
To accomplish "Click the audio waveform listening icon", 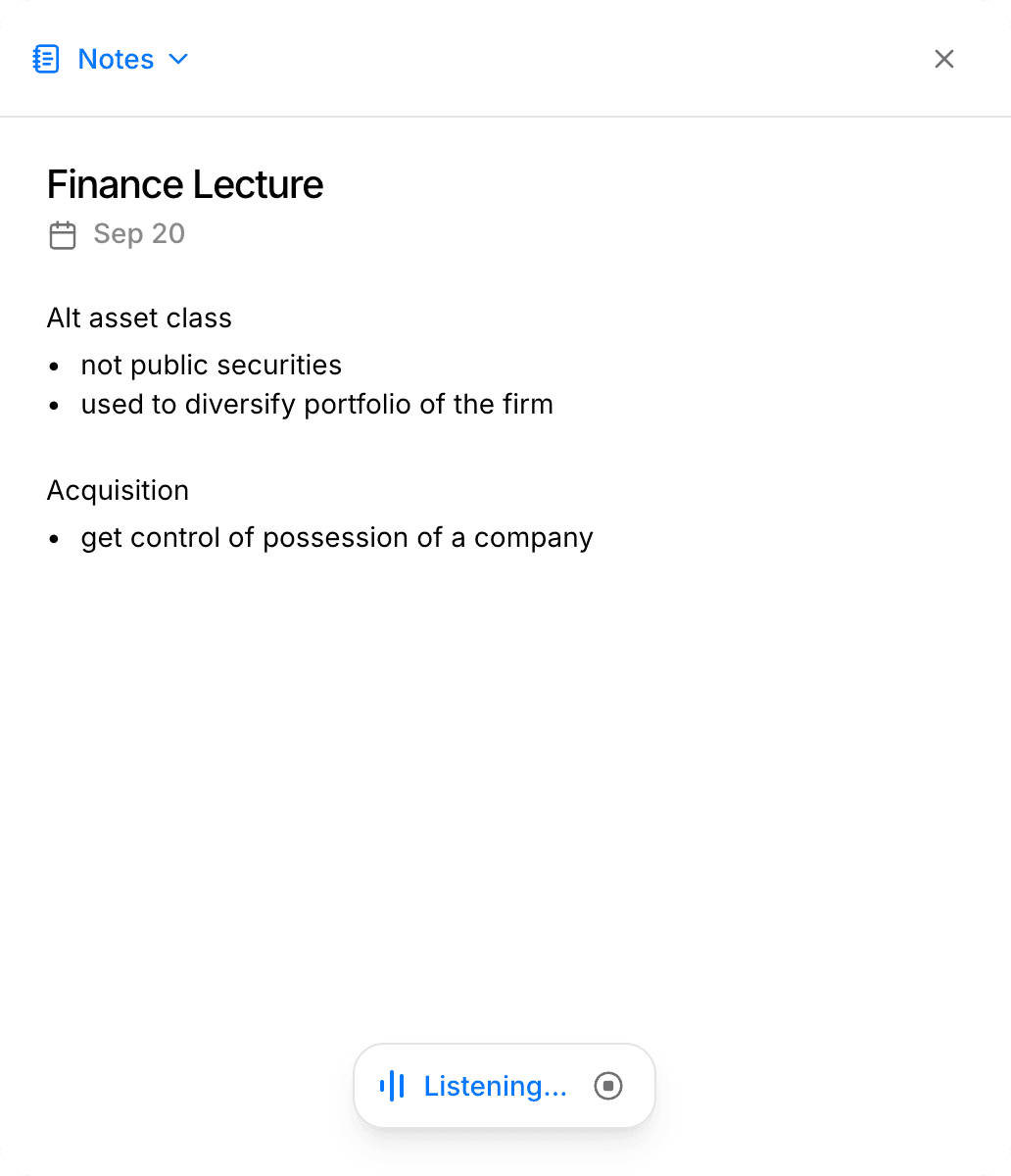I will pyautogui.click(x=392, y=1086).
